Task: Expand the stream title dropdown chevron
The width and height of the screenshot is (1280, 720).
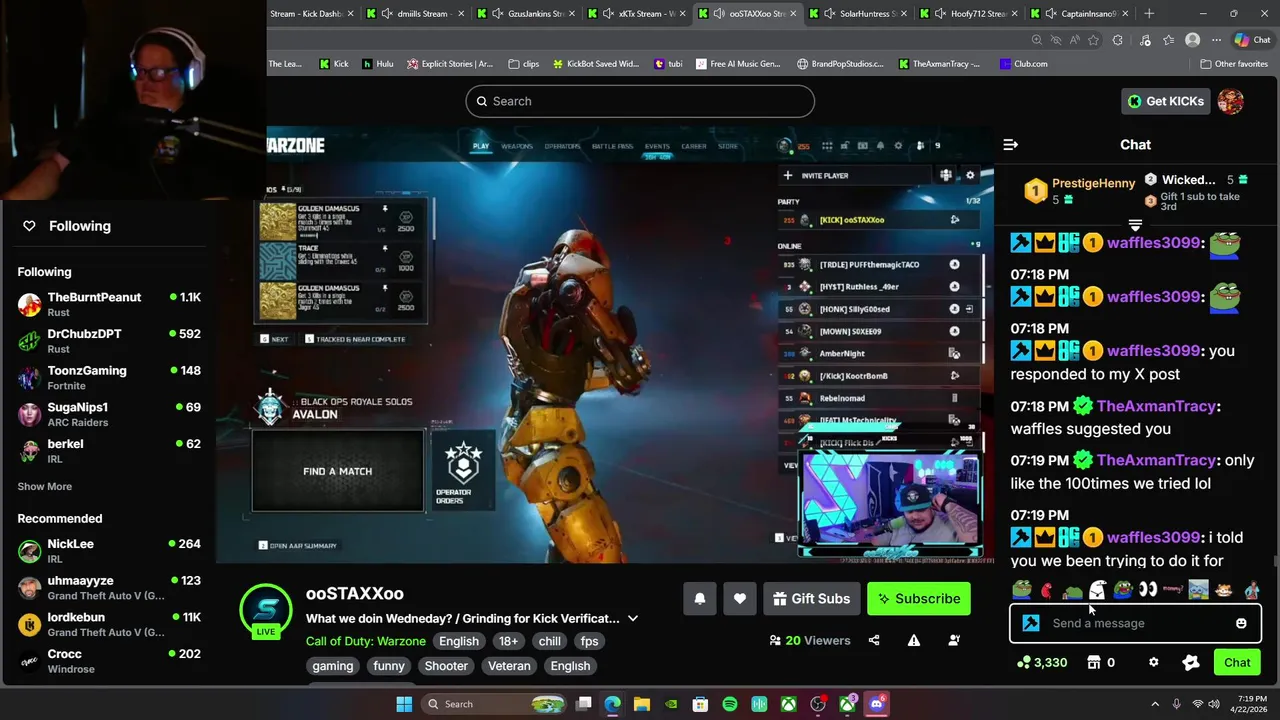Action: pos(633,618)
